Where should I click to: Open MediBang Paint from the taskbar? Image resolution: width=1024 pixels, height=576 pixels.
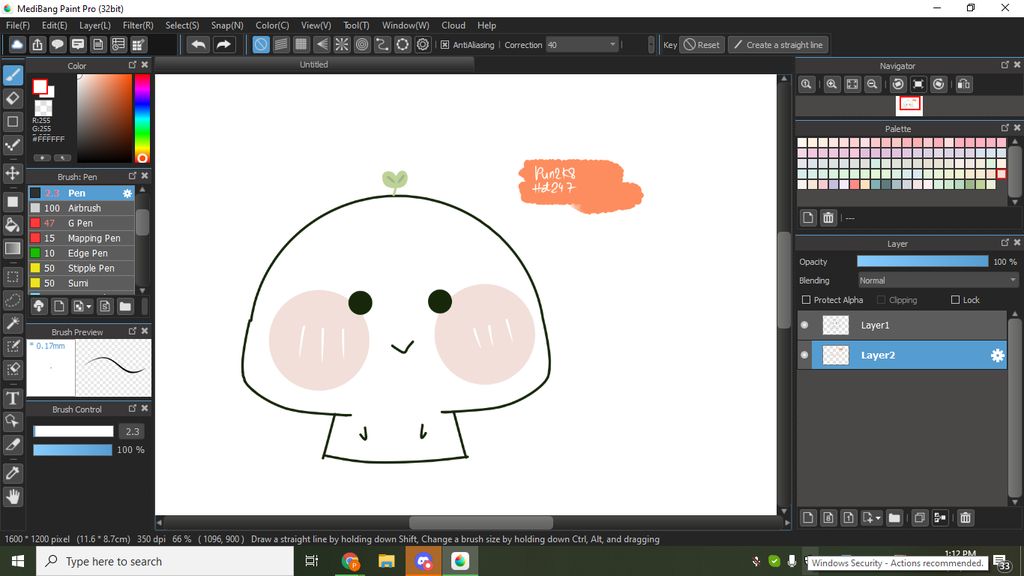point(460,561)
